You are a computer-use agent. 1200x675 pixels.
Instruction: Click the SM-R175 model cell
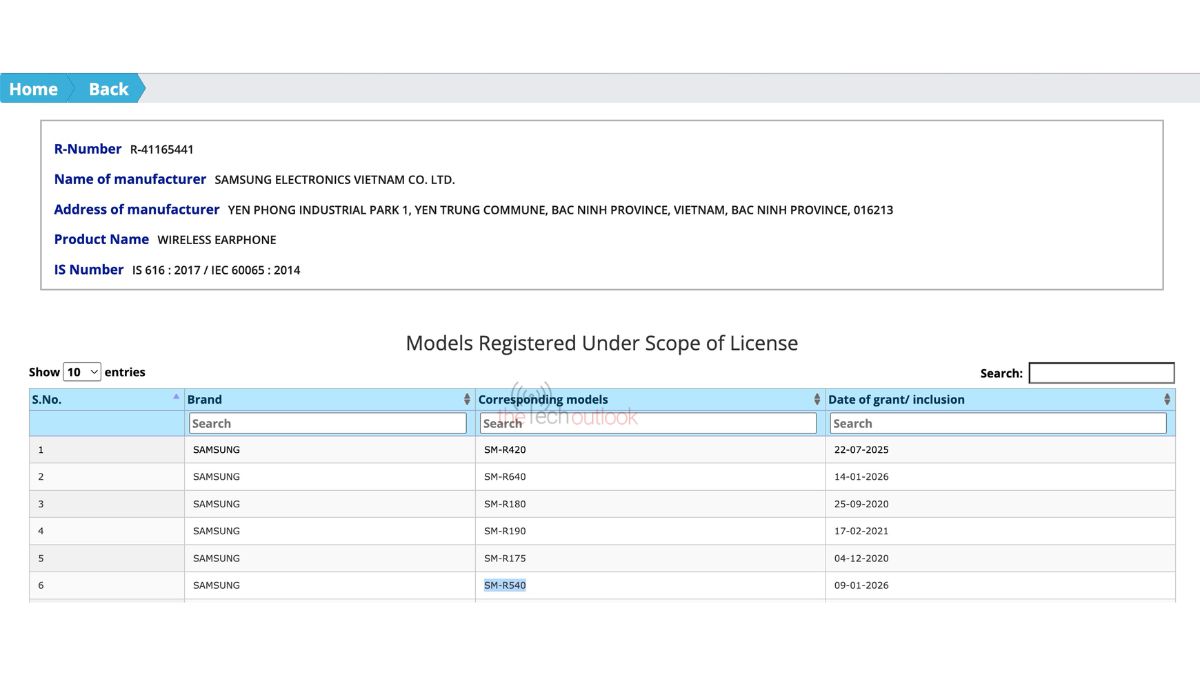(x=505, y=558)
